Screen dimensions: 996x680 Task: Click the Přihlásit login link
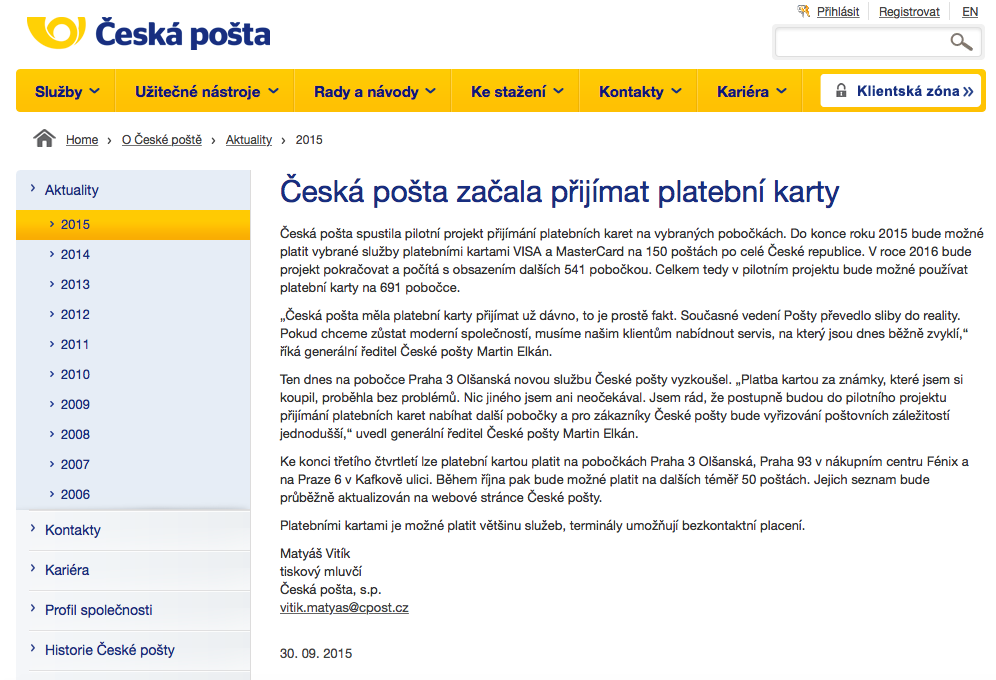pyautogui.click(x=837, y=11)
